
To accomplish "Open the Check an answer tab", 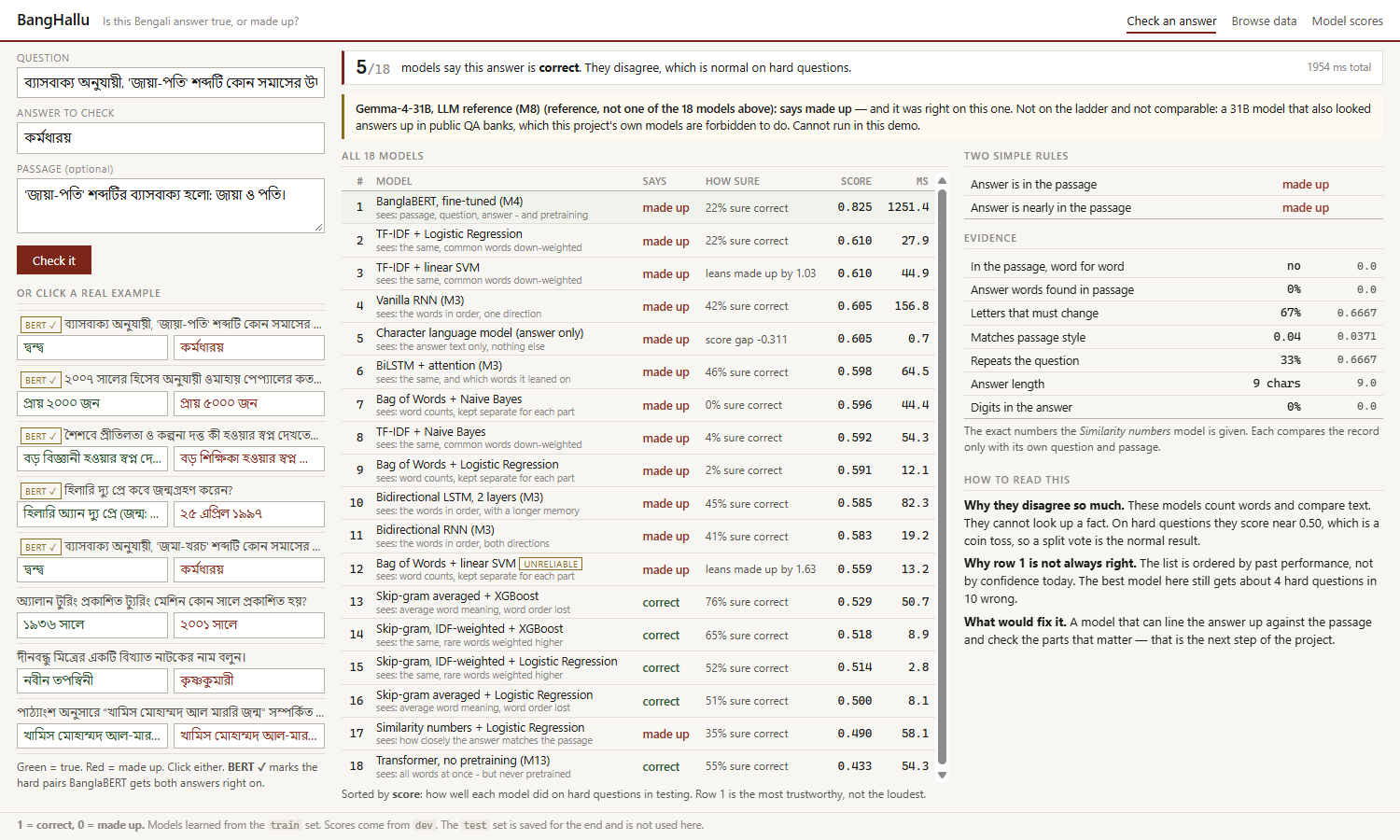I will coord(1171,21).
